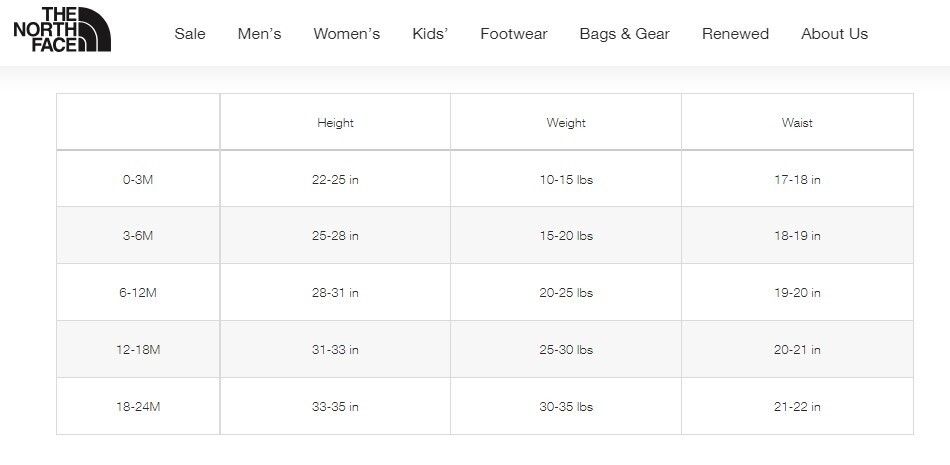This screenshot has height=465, width=950.
Task: Select the 21-22 in waist cell
Action: [x=797, y=407]
